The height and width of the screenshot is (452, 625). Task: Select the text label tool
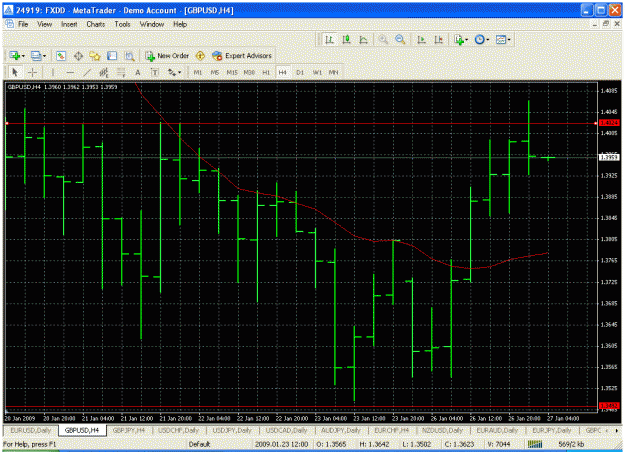pyautogui.click(x=155, y=72)
